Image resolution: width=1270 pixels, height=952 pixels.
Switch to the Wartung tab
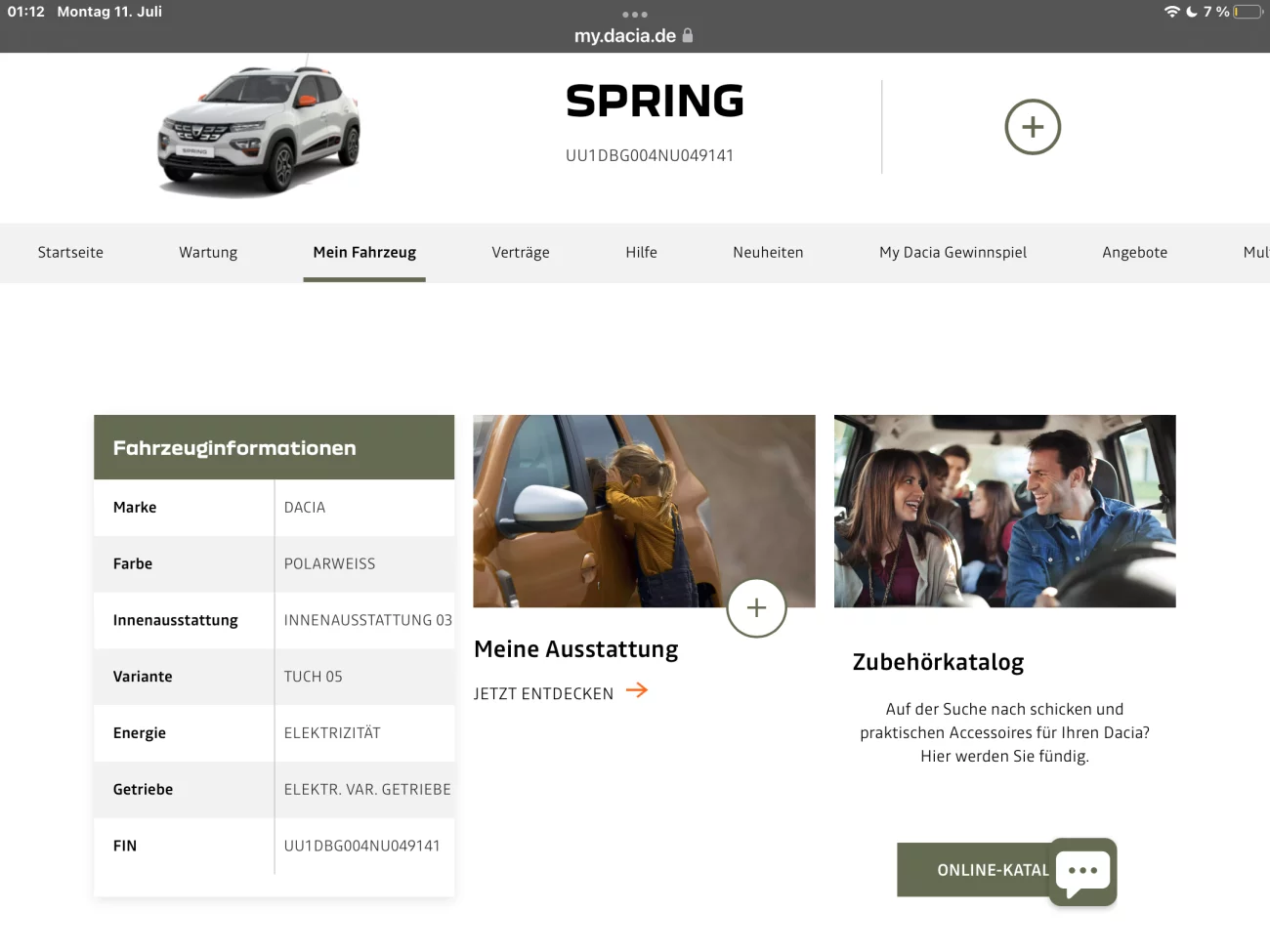208,252
